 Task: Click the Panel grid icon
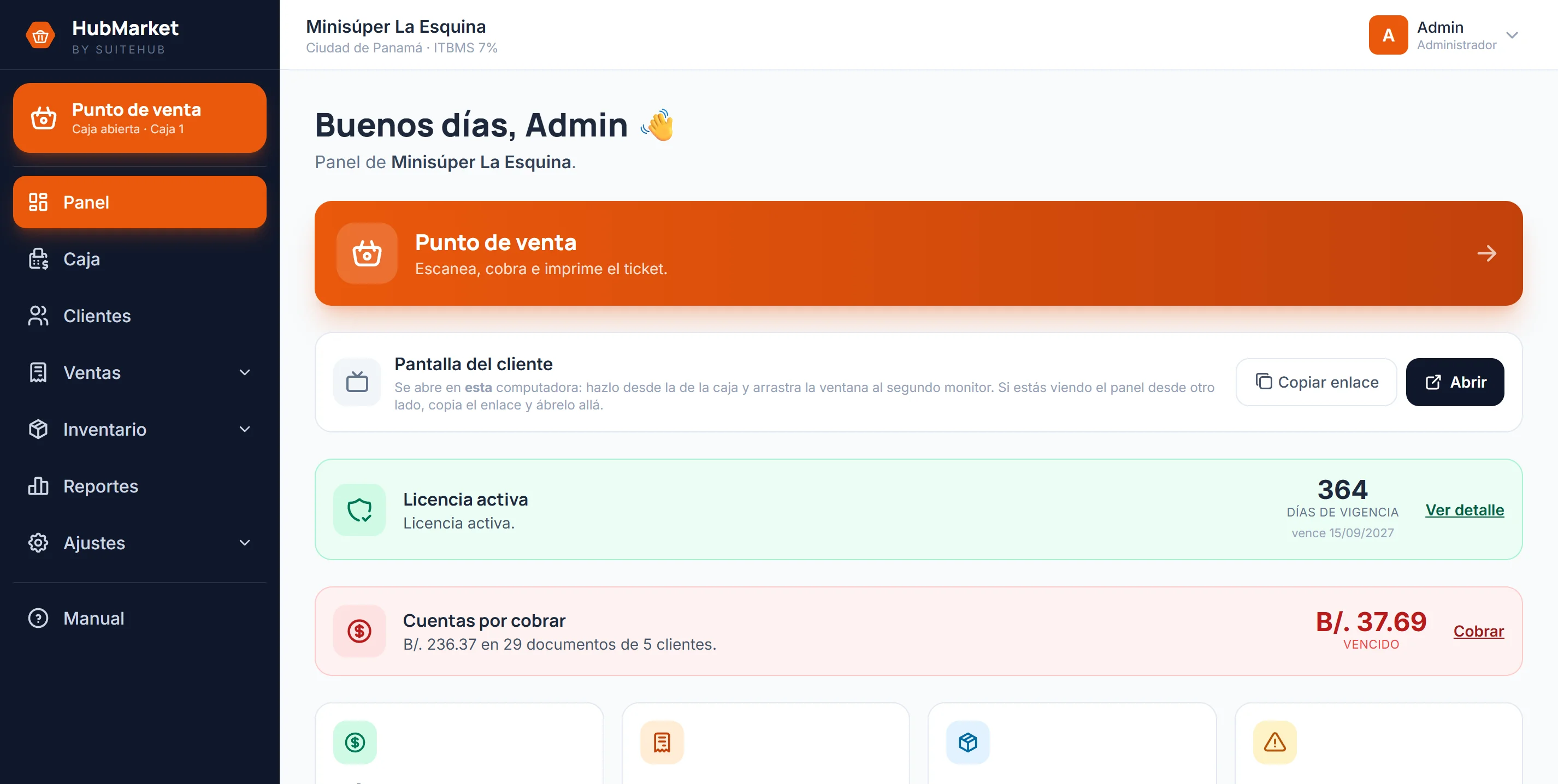pos(38,203)
